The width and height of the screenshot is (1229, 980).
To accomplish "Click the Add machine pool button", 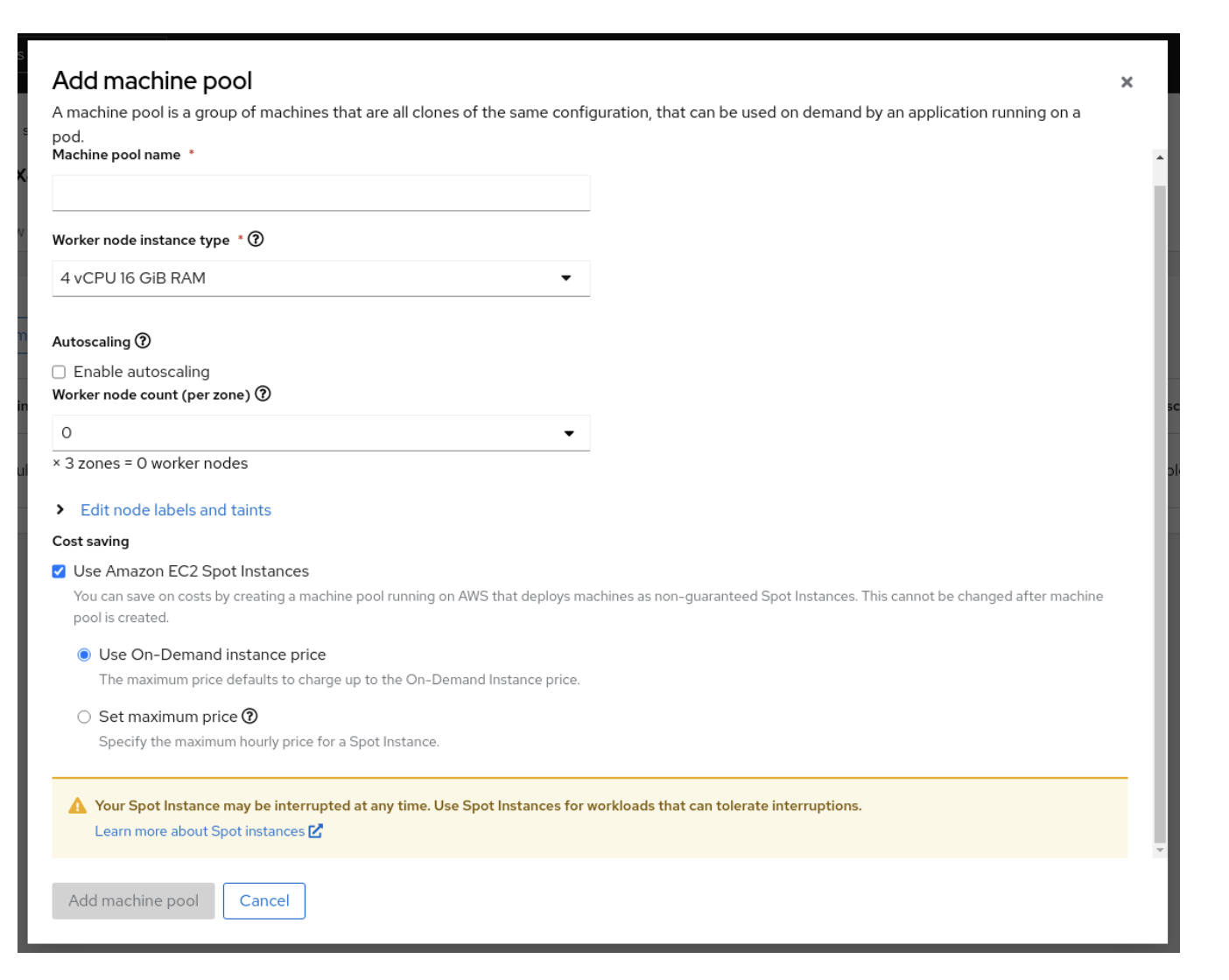I will pyautogui.click(x=133, y=900).
